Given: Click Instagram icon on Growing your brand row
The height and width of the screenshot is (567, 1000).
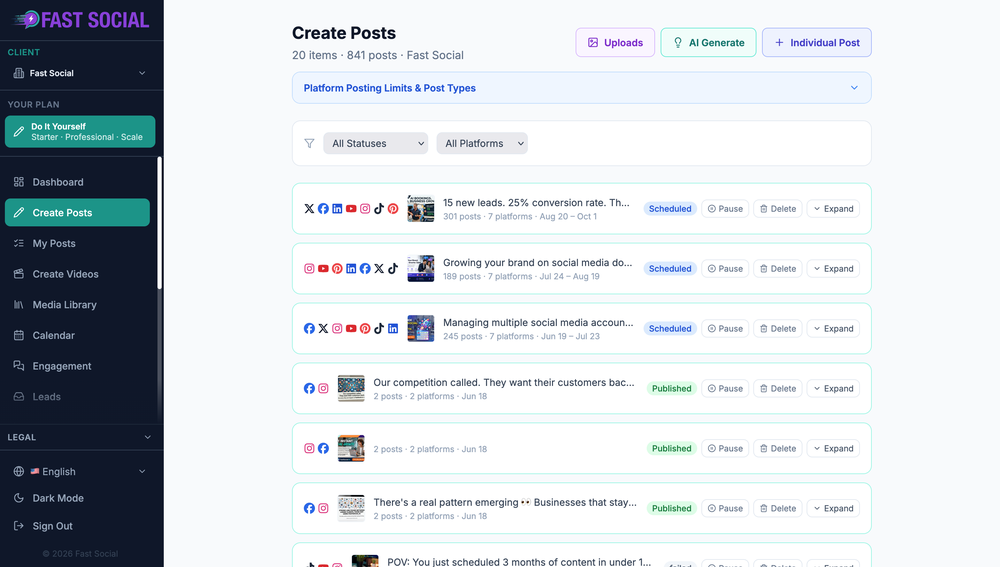Looking at the screenshot, I should [x=309, y=269].
